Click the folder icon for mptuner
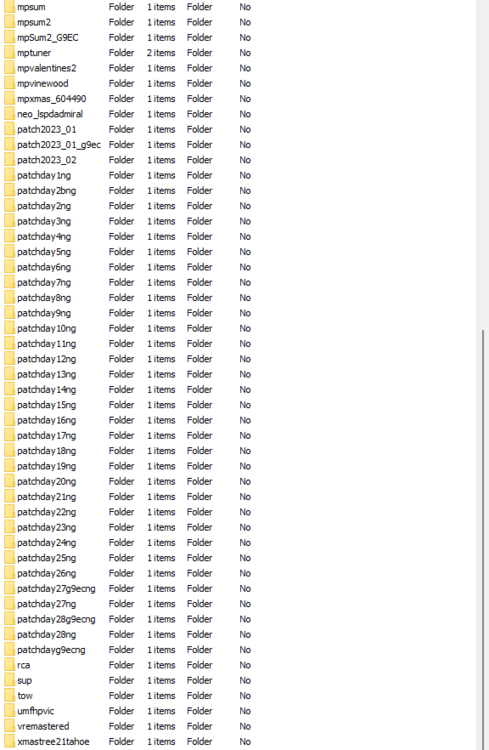Screen dimensions: 489x750 [9, 53]
